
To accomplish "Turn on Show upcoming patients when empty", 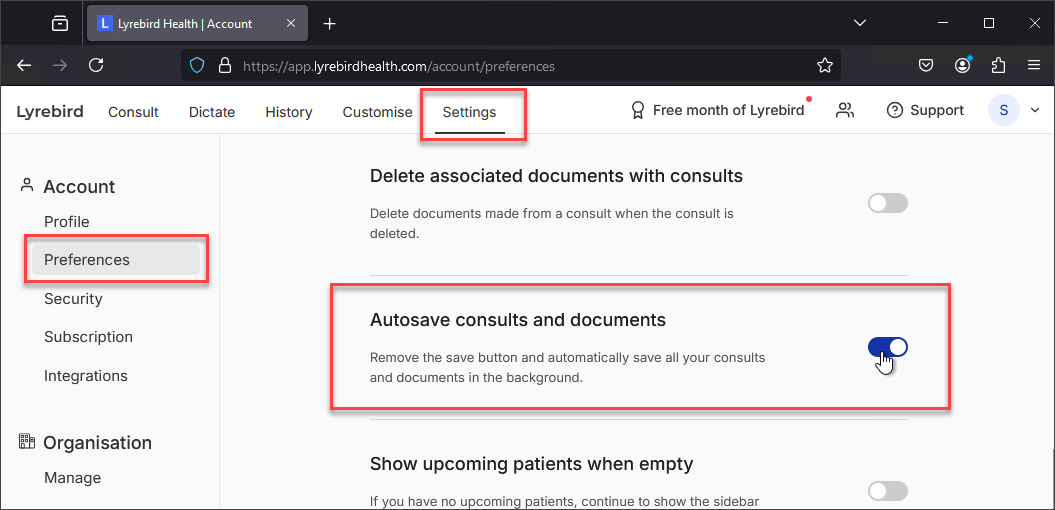I will (x=887, y=490).
